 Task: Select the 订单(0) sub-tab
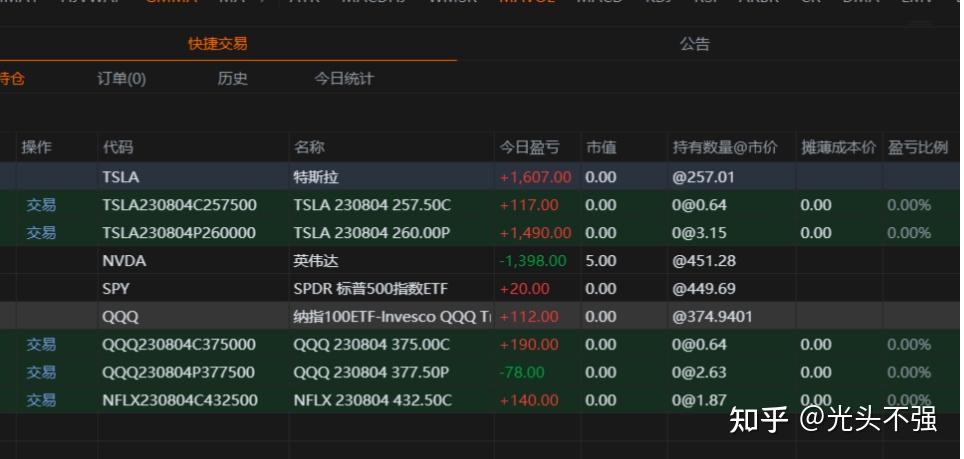tap(122, 79)
